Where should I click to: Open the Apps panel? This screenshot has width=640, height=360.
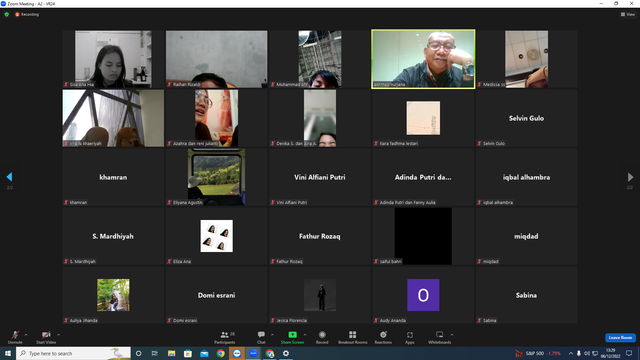[410, 337]
